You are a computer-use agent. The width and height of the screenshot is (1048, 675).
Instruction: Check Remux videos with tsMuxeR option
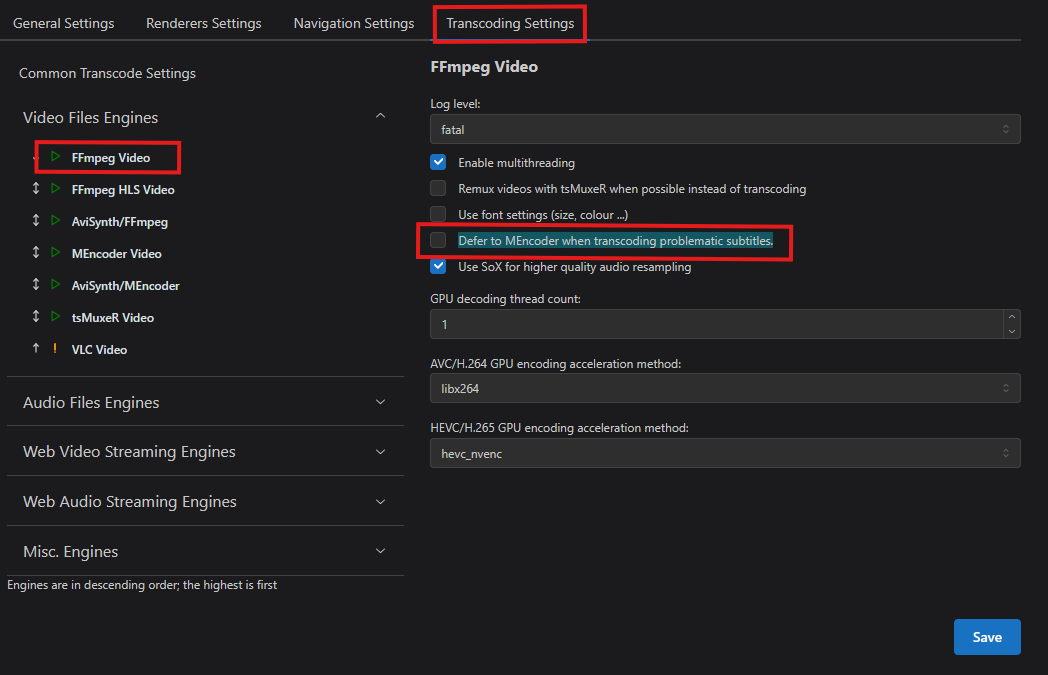pyautogui.click(x=438, y=188)
